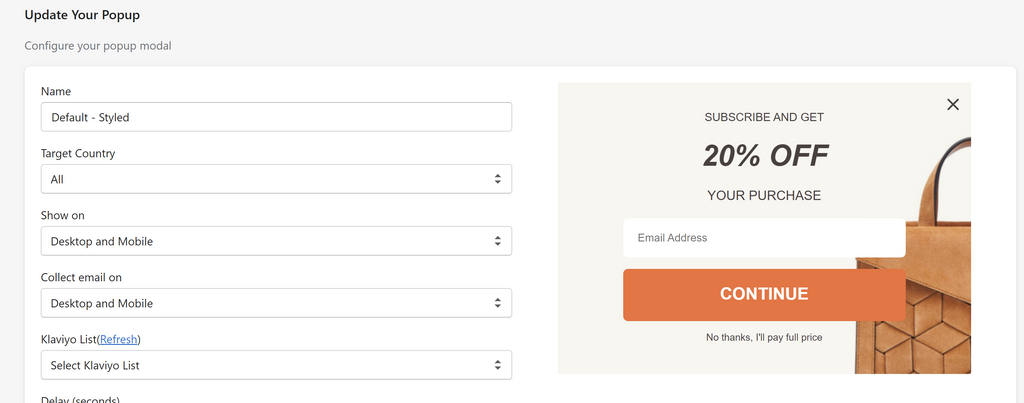This screenshot has height=403, width=1024.
Task: Click the Show on field label
Action: [x=63, y=216]
